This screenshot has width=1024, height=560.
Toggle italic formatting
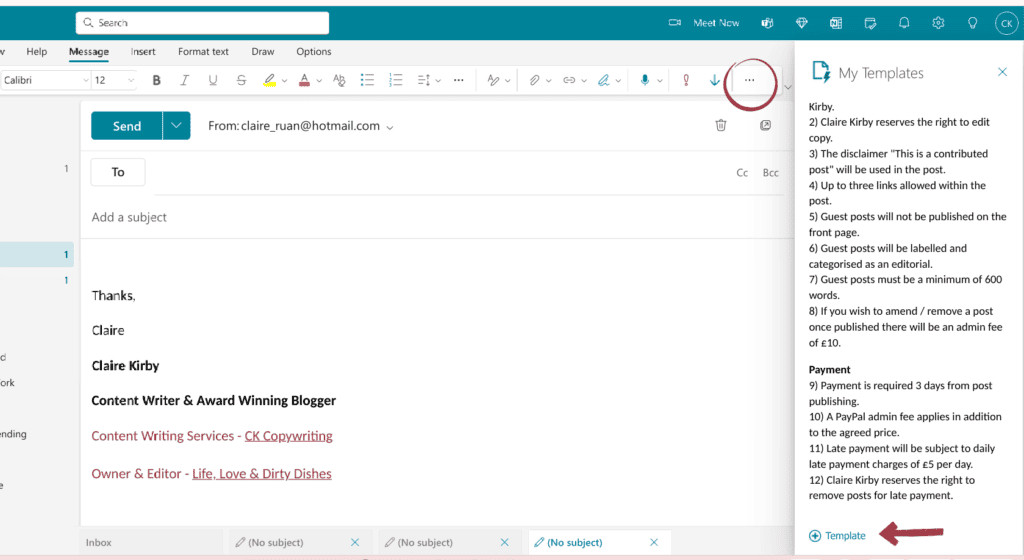184,80
